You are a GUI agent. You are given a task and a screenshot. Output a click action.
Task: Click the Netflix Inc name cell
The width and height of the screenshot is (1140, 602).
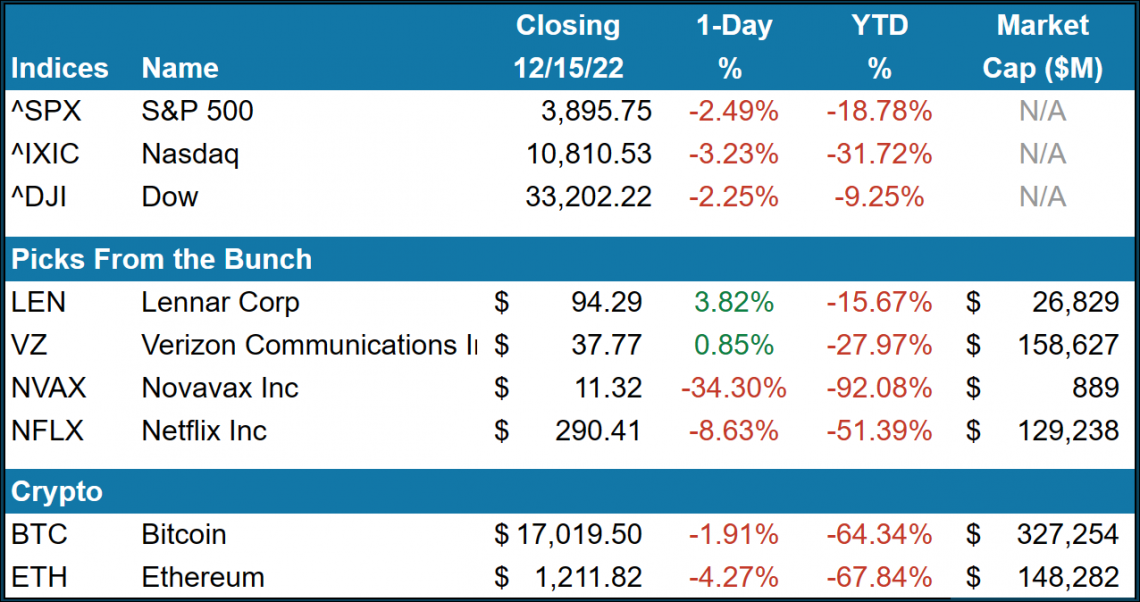tap(204, 431)
